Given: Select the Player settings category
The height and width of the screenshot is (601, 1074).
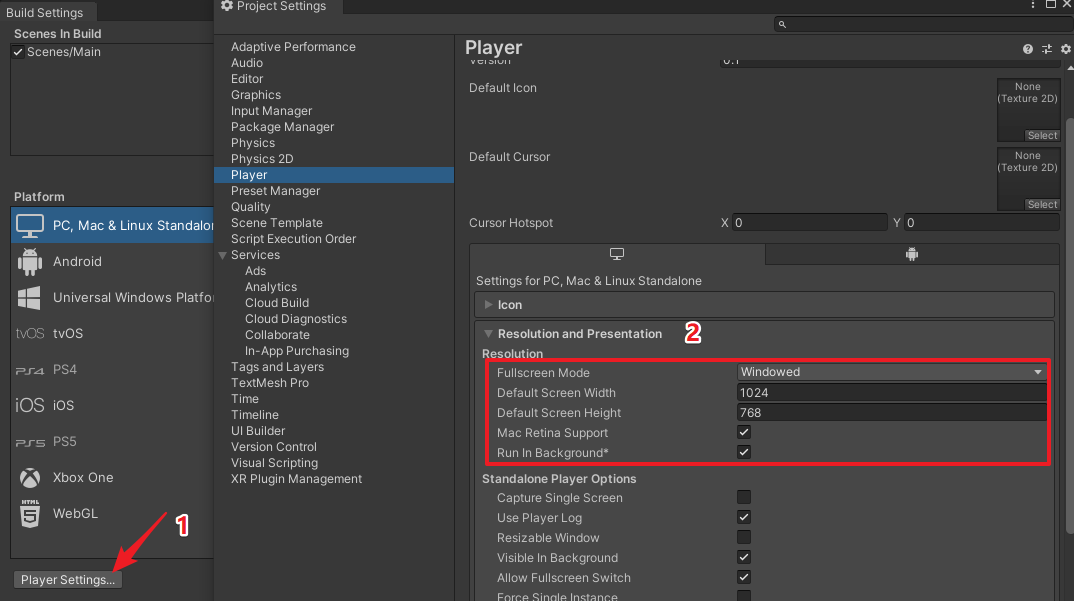Looking at the screenshot, I should 334,175.
